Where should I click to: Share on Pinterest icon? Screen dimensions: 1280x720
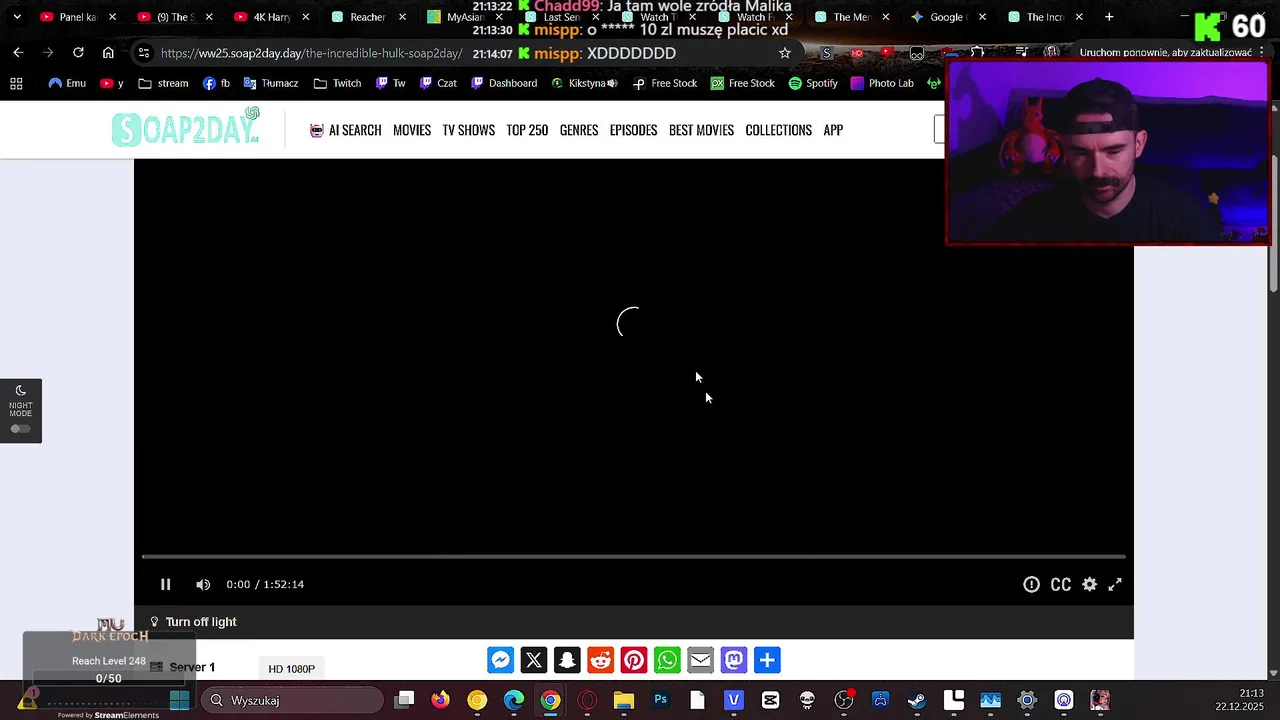click(634, 660)
